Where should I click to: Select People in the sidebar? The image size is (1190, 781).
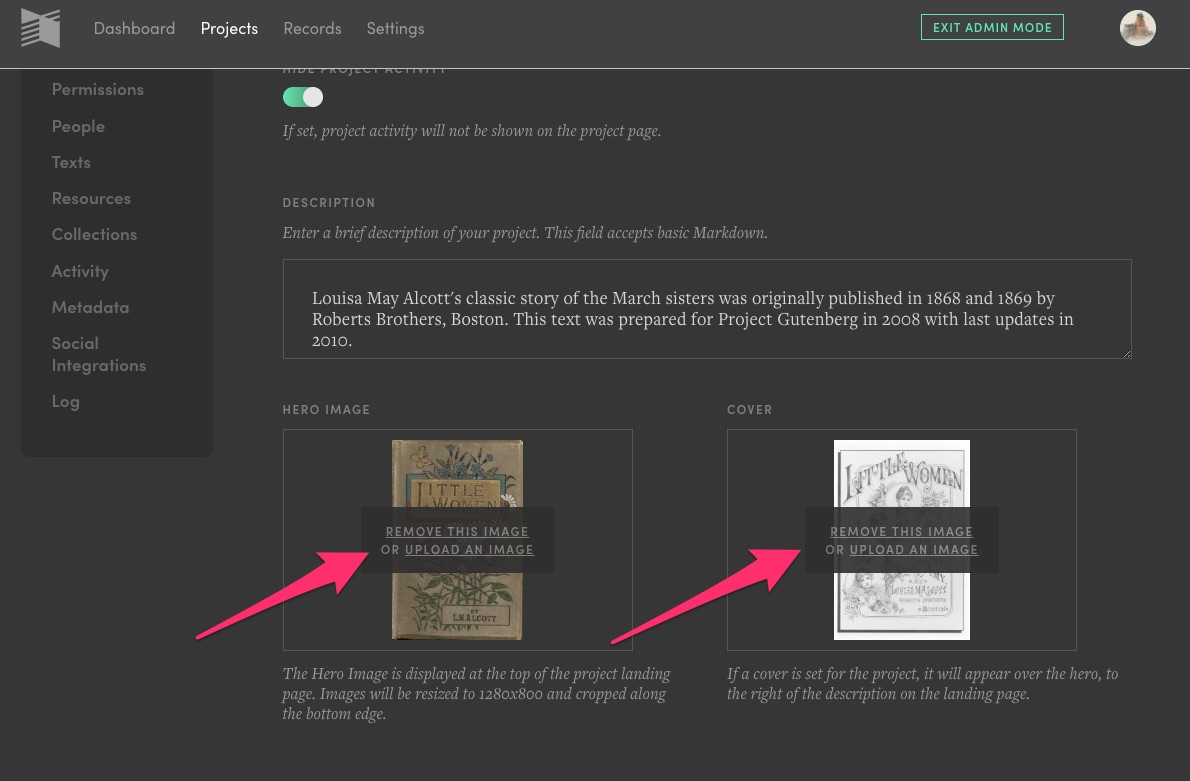pyautogui.click(x=78, y=126)
